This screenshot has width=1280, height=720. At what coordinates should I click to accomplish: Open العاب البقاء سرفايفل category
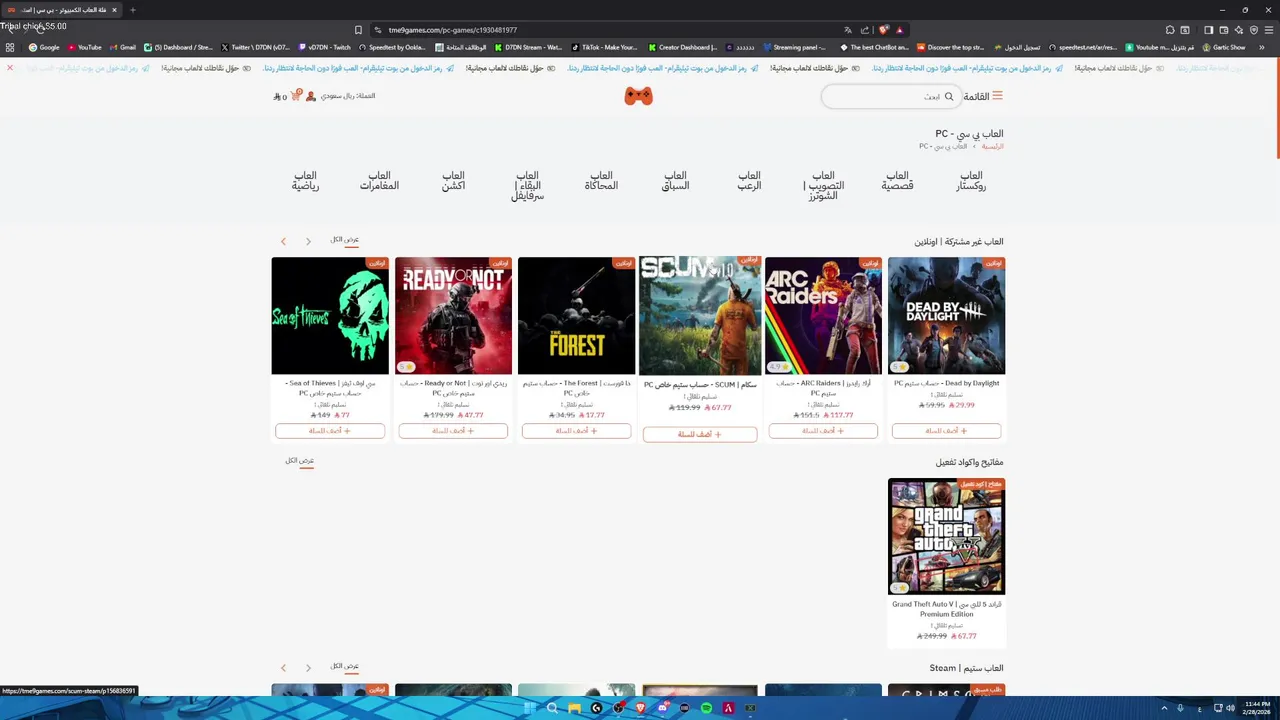(527, 186)
